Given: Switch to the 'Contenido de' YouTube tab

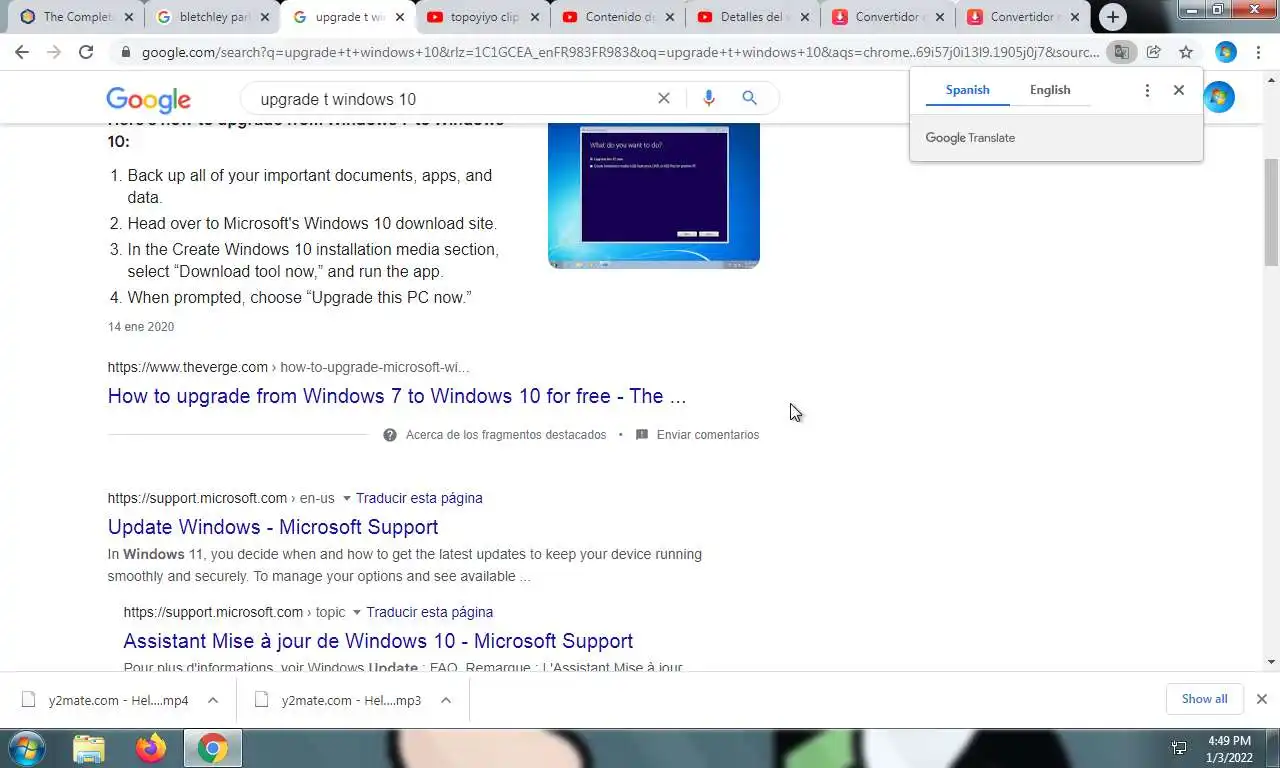Looking at the screenshot, I should click(618, 17).
